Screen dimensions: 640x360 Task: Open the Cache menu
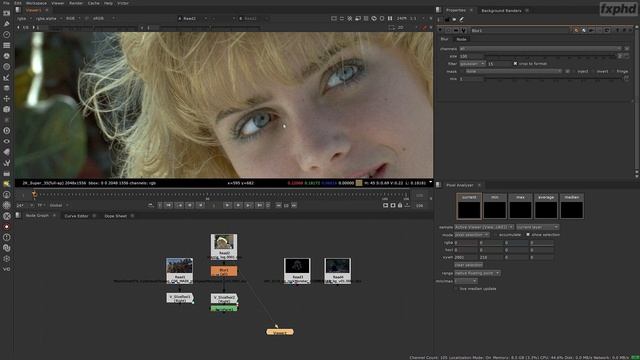[x=93, y=3]
